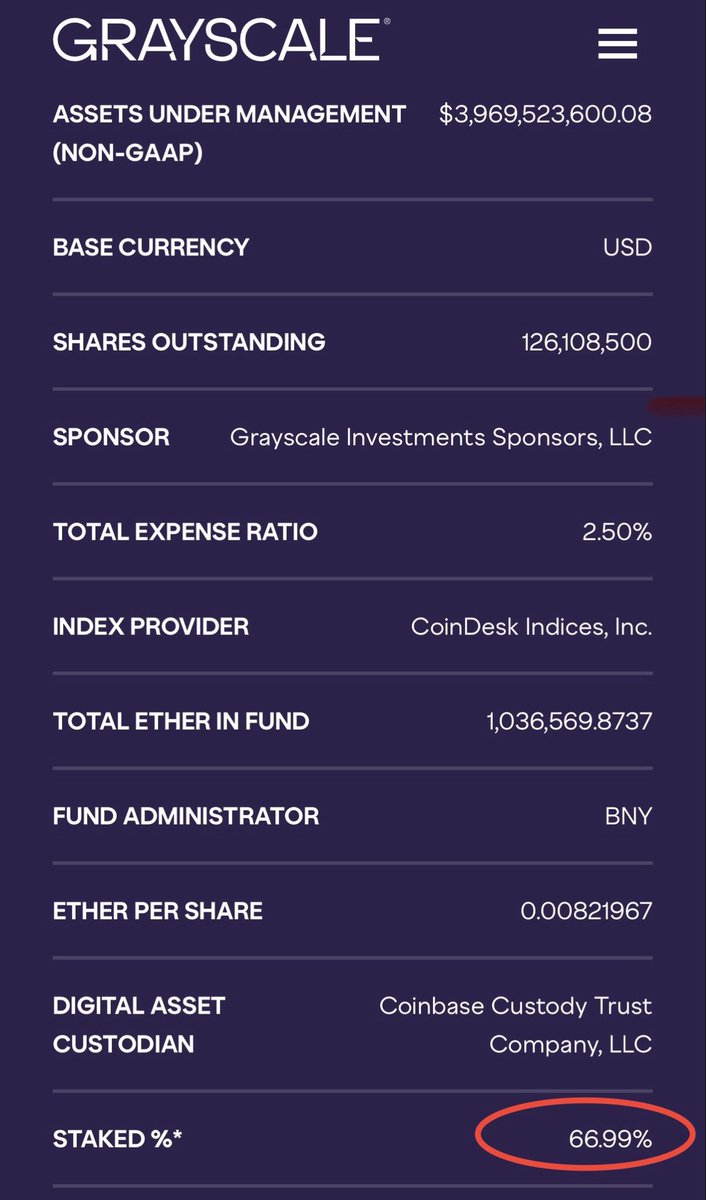Select the 126,108,500 shares value
Screen dimensions: 706x1200
(586, 342)
